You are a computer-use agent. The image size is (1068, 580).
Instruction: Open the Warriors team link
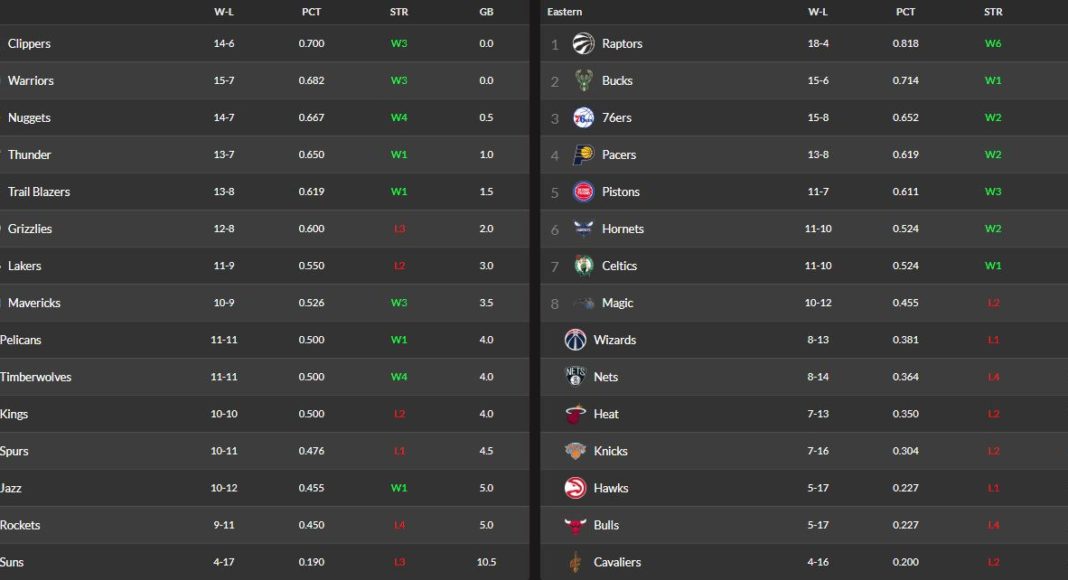click(31, 81)
